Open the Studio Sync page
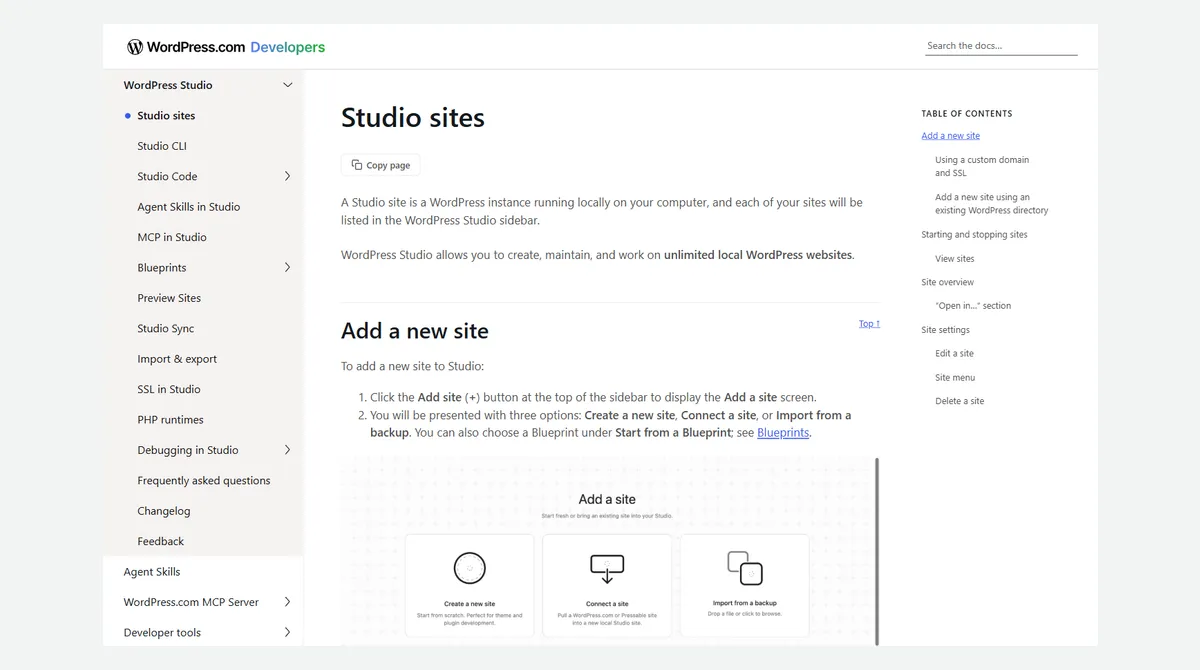 (x=166, y=328)
